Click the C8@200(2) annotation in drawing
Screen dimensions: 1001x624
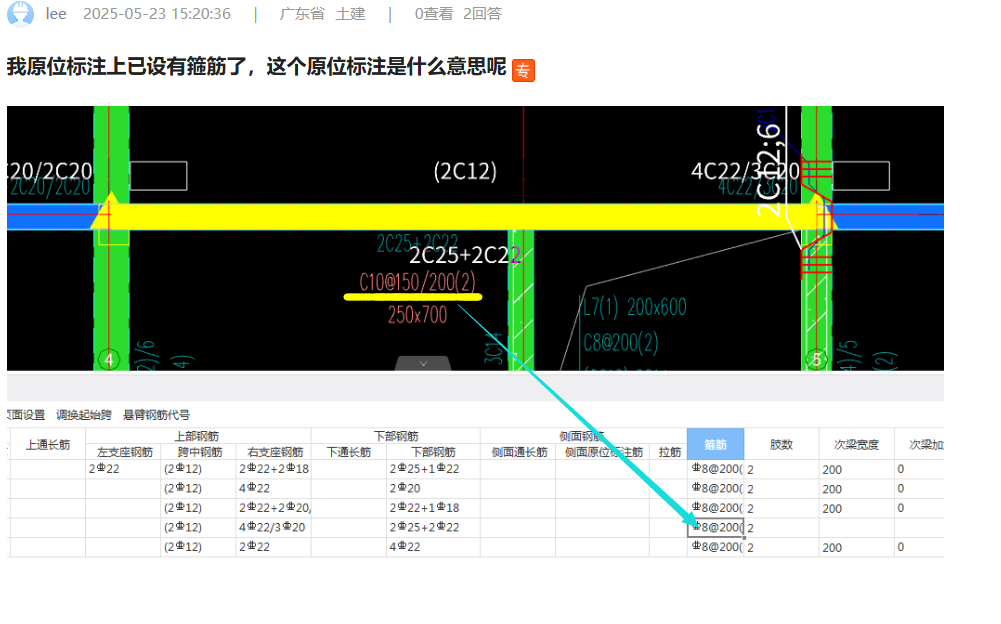point(620,343)
